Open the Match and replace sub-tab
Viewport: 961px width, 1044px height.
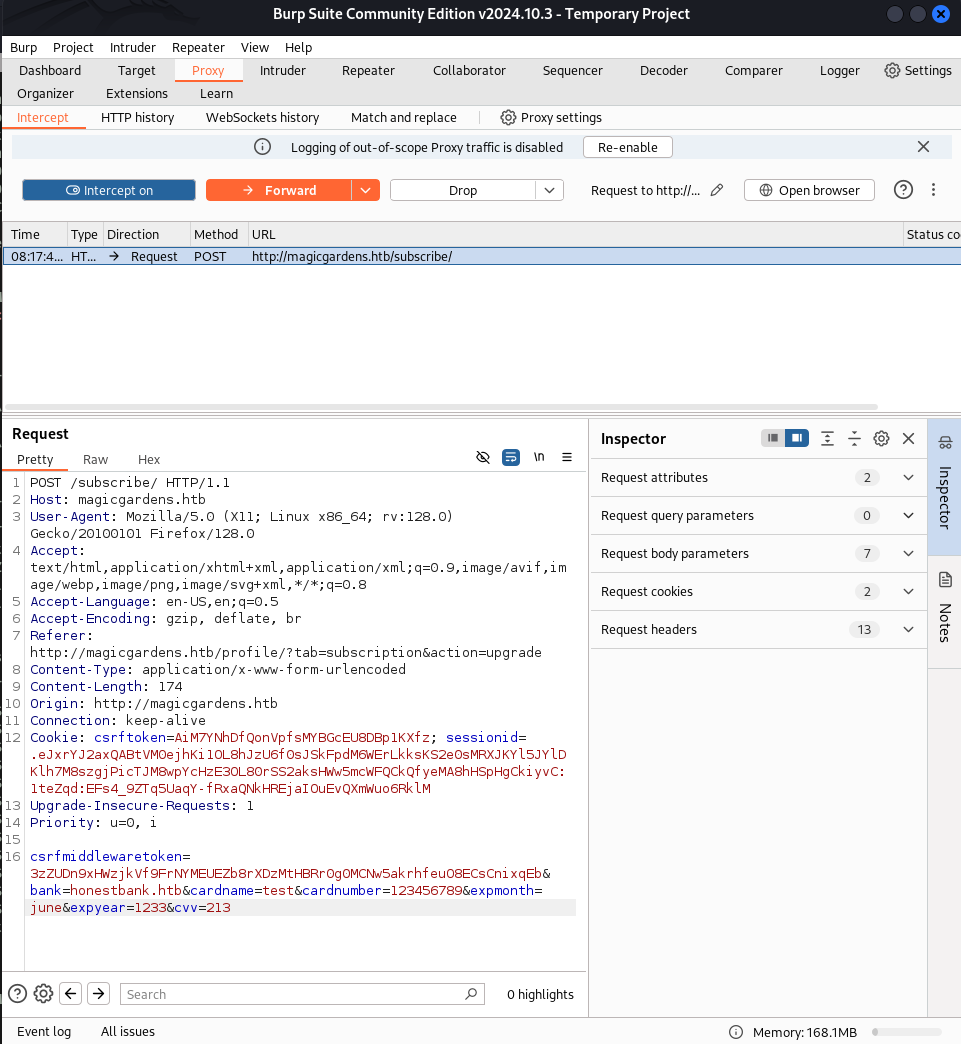(404, 118)
